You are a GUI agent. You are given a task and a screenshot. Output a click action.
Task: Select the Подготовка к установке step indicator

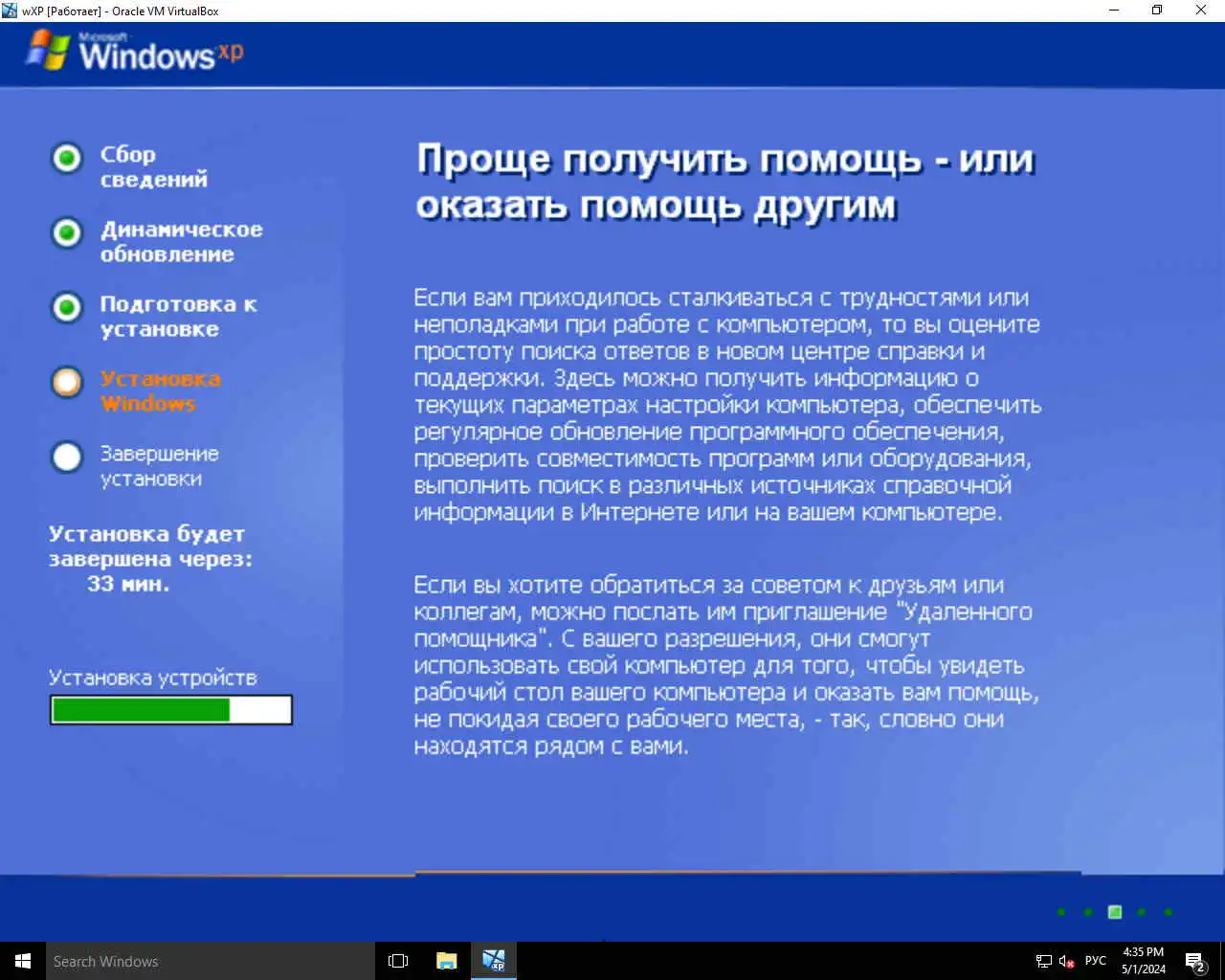pos(67,307)
